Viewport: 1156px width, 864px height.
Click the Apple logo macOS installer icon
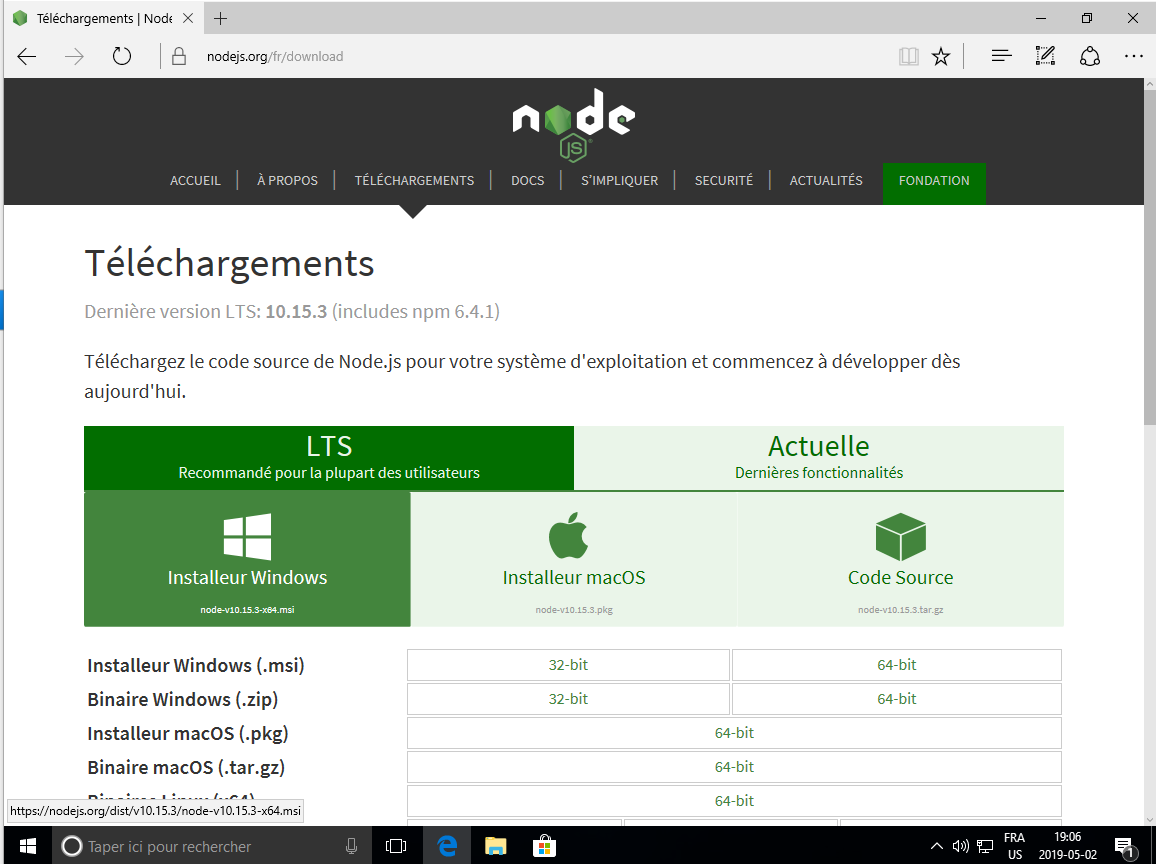point(568,536)
